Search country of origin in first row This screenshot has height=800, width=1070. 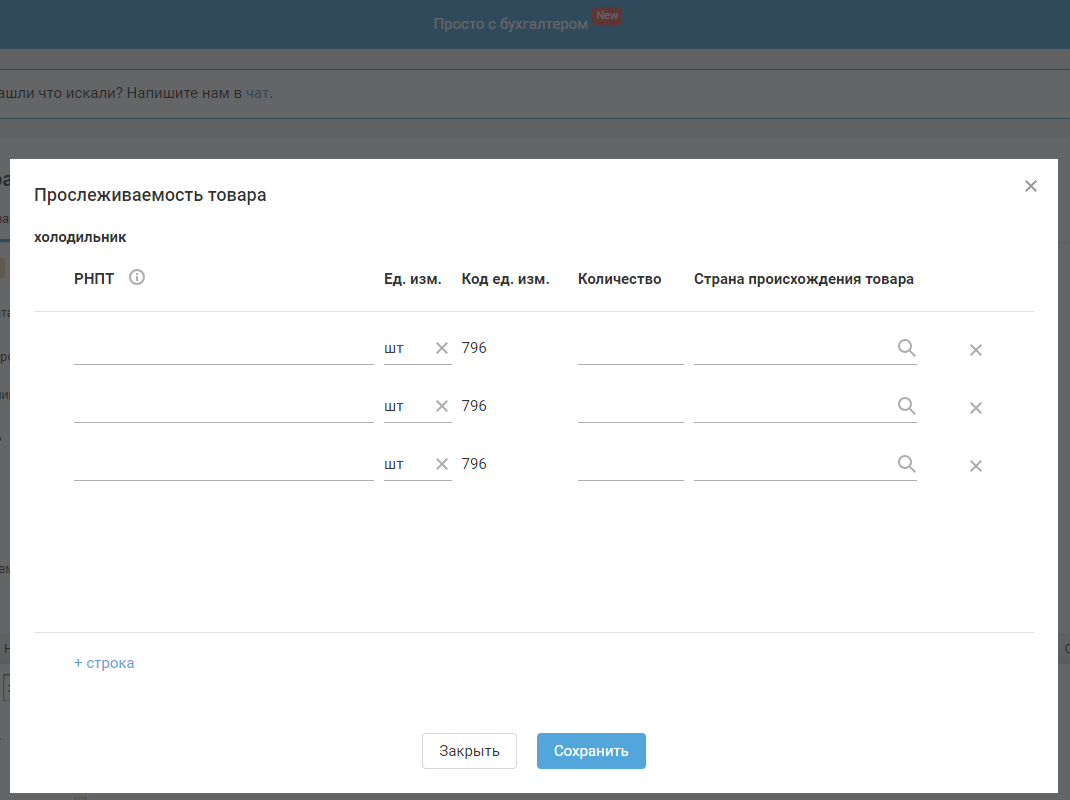[906, 347]
